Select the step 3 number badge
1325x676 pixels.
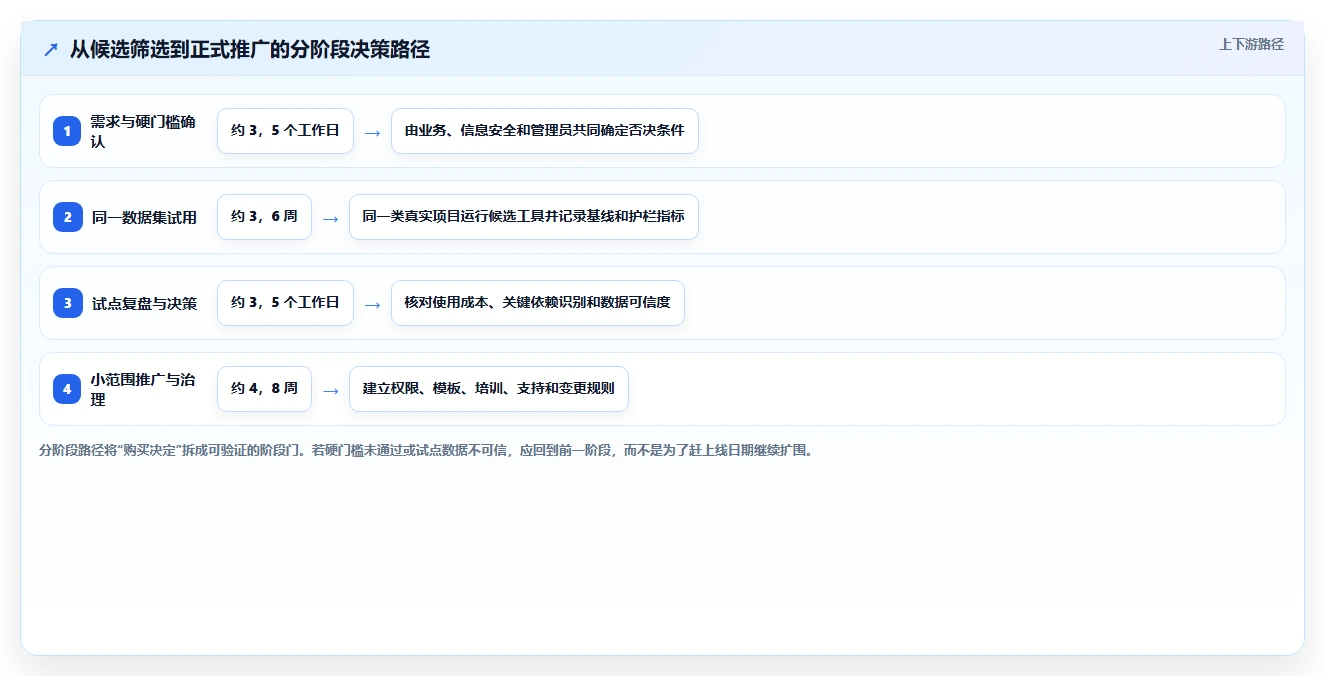pyautogui.click(x=67, y=303)
